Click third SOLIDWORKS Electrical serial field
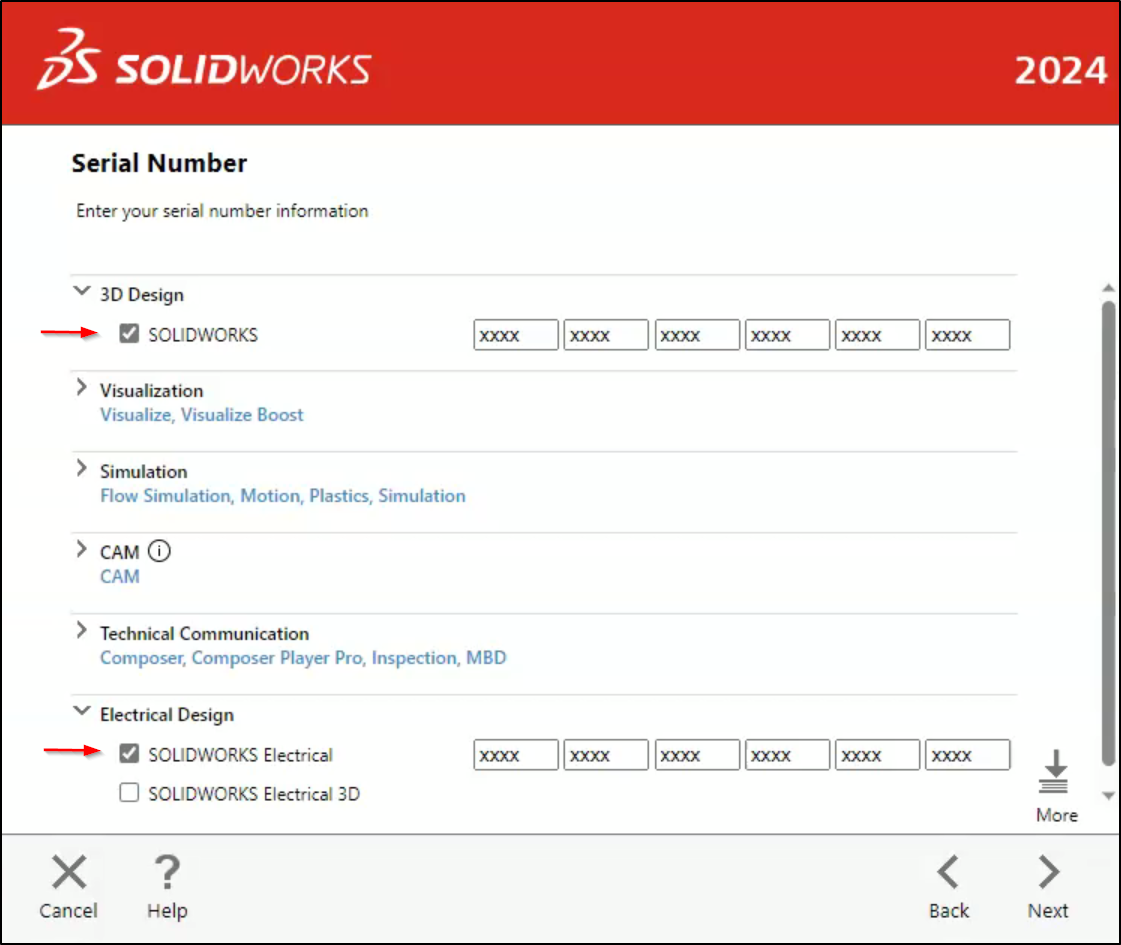This screenshot has width=1121, height=945. pos(697,755)
